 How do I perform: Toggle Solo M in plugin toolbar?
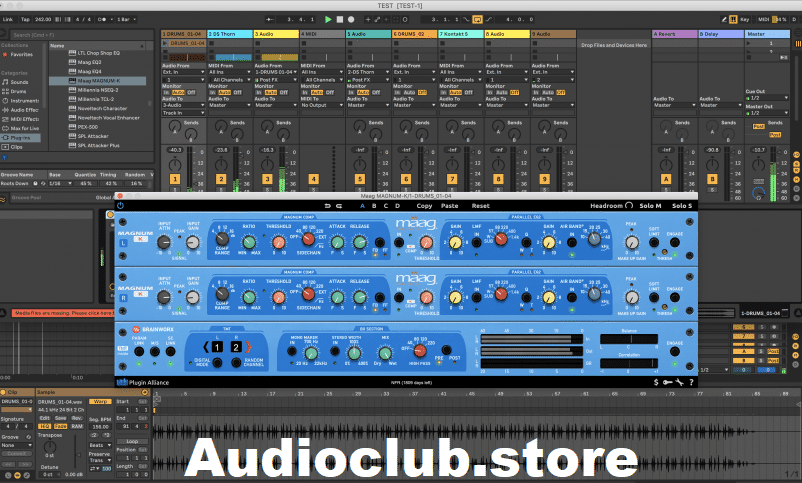pyautogui.click(x=650, y=206)
